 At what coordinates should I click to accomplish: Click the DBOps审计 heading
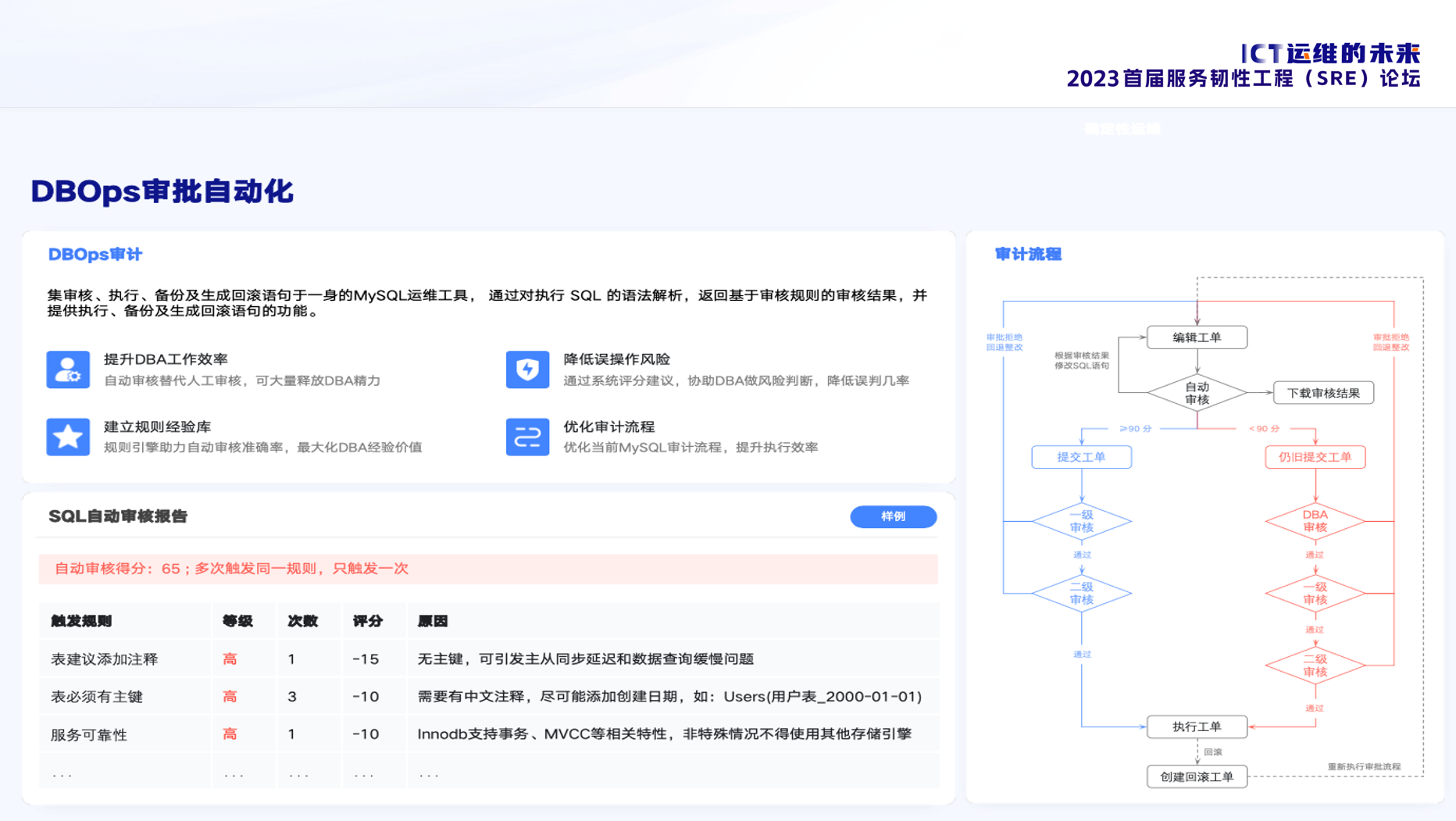point(95,255)
